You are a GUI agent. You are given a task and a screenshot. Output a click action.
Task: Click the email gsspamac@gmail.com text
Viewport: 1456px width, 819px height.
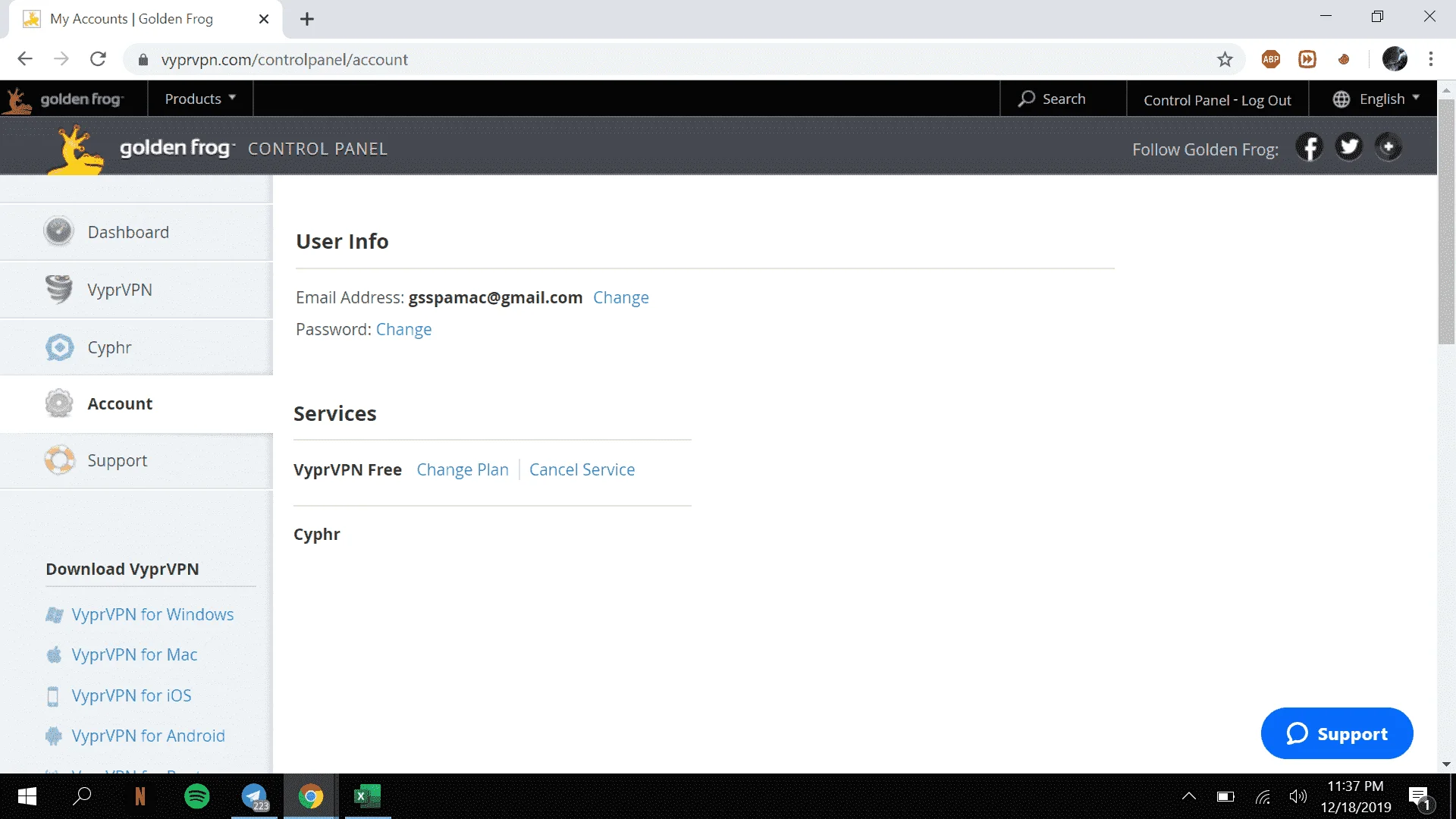pyautogui.click(x=495, y=297)
